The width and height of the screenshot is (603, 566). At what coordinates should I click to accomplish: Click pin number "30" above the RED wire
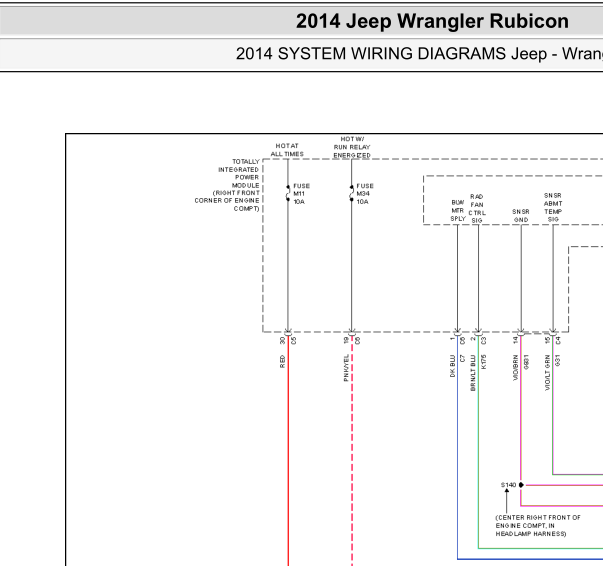(283, 340)
